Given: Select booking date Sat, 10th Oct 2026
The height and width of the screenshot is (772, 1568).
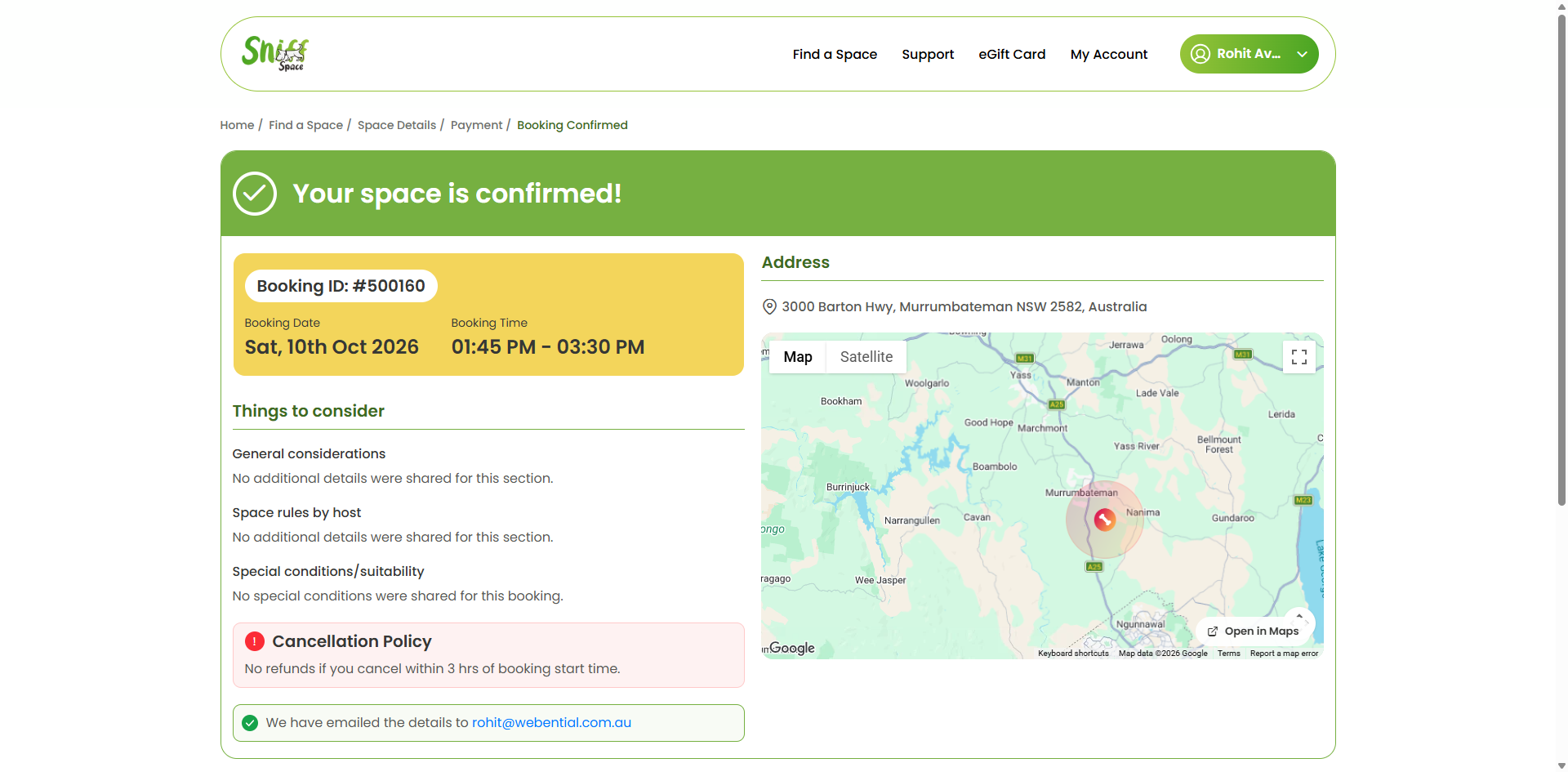Looking at the screenshot, I should (332, 347).
